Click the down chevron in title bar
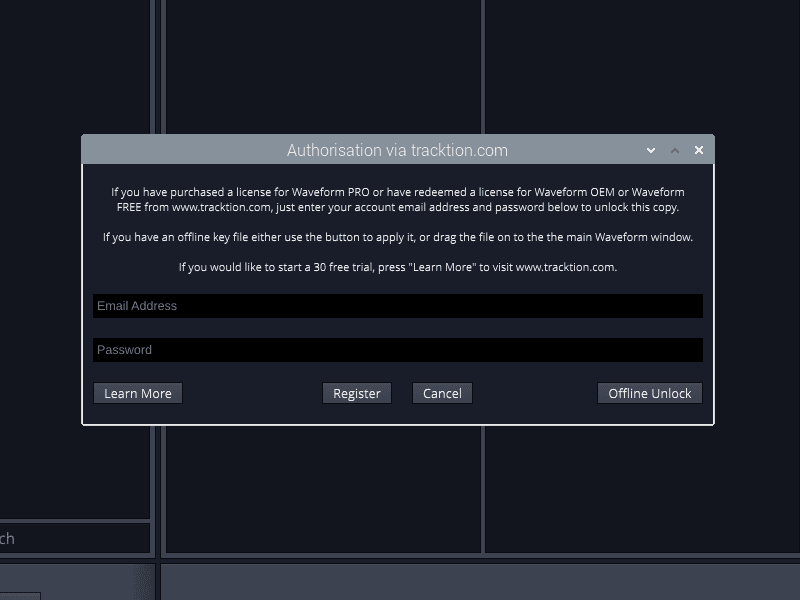Viewport: 800px width, 600px height. 651,151
